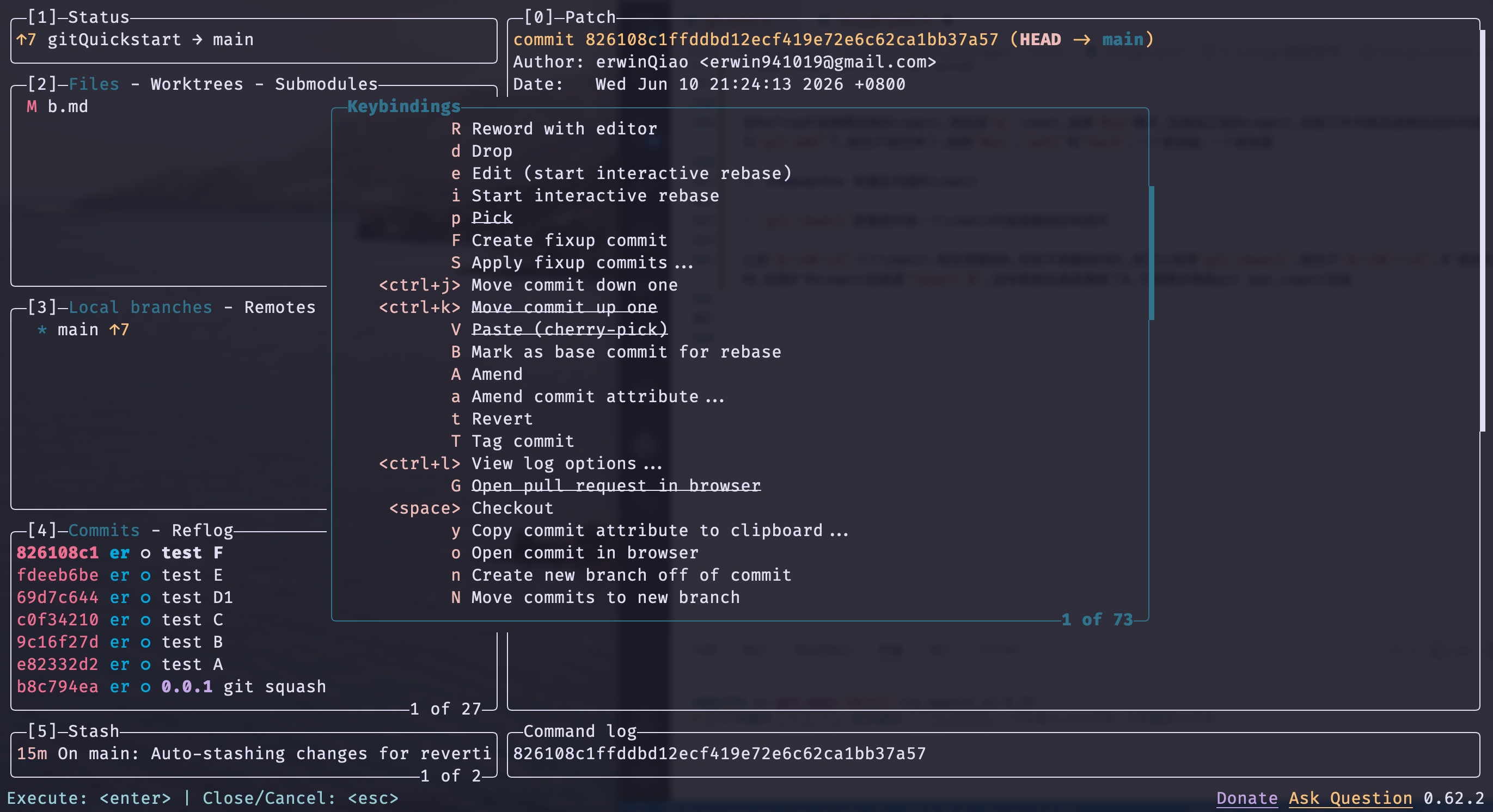Click the '1 of 27' commits counter

point(445,709)
